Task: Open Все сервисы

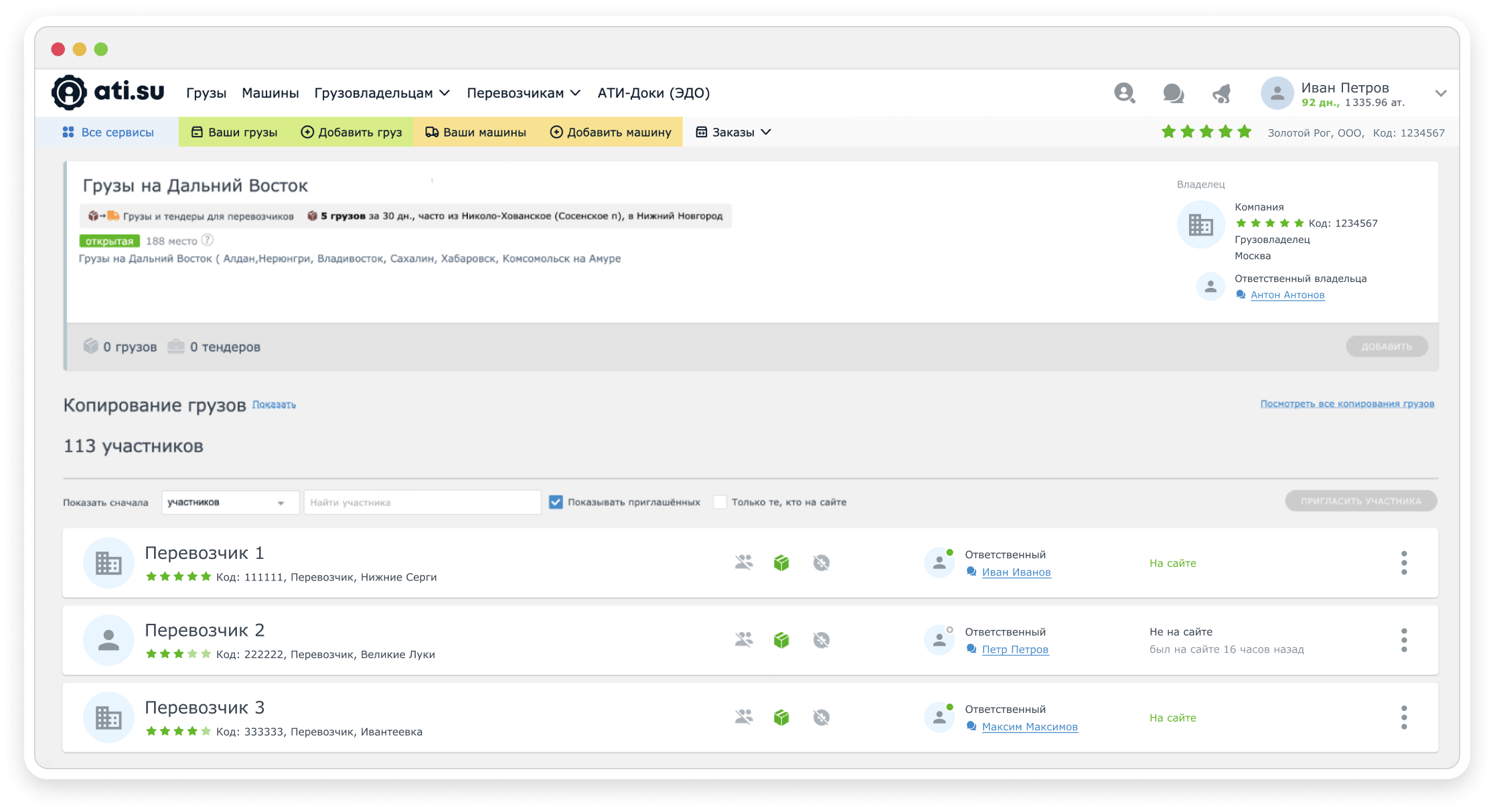Action: [108, 132]
